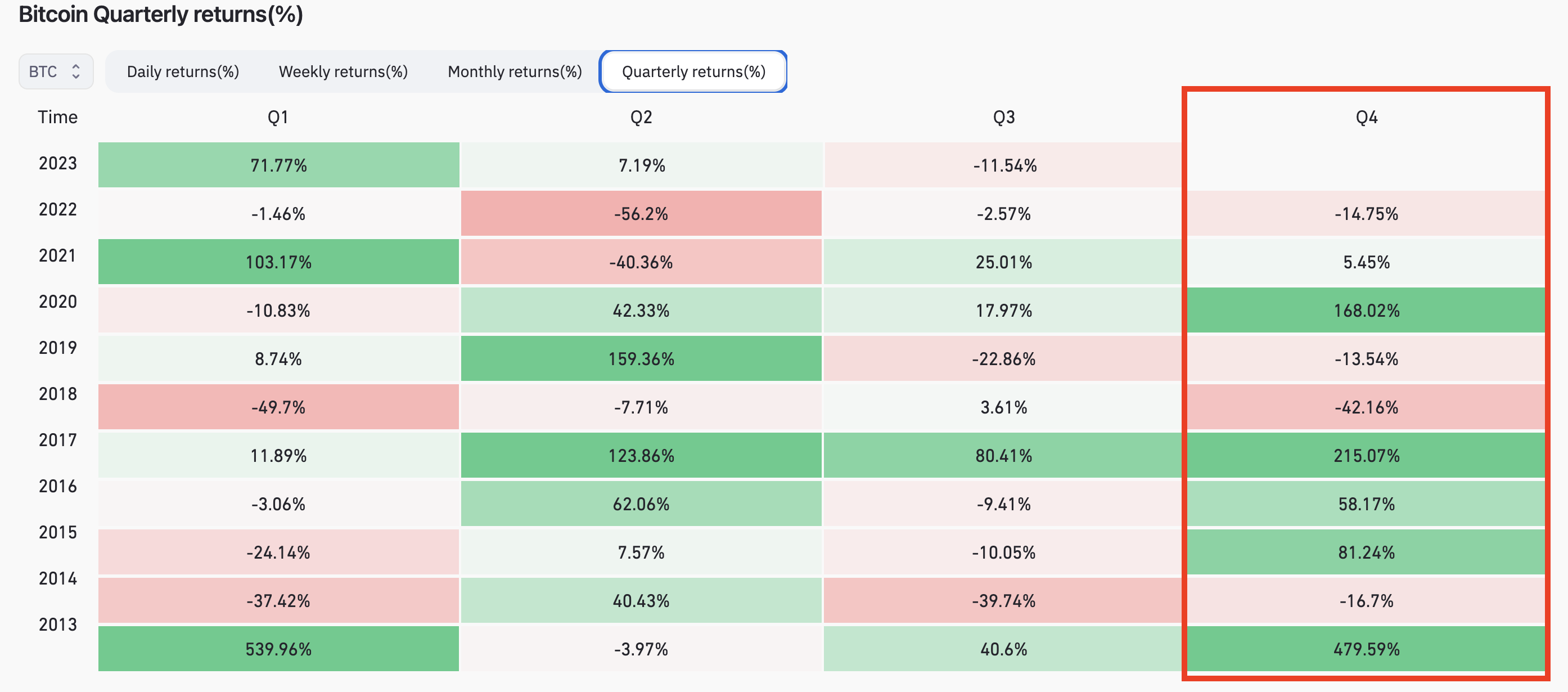Click the Time column header

click(58, 117)
